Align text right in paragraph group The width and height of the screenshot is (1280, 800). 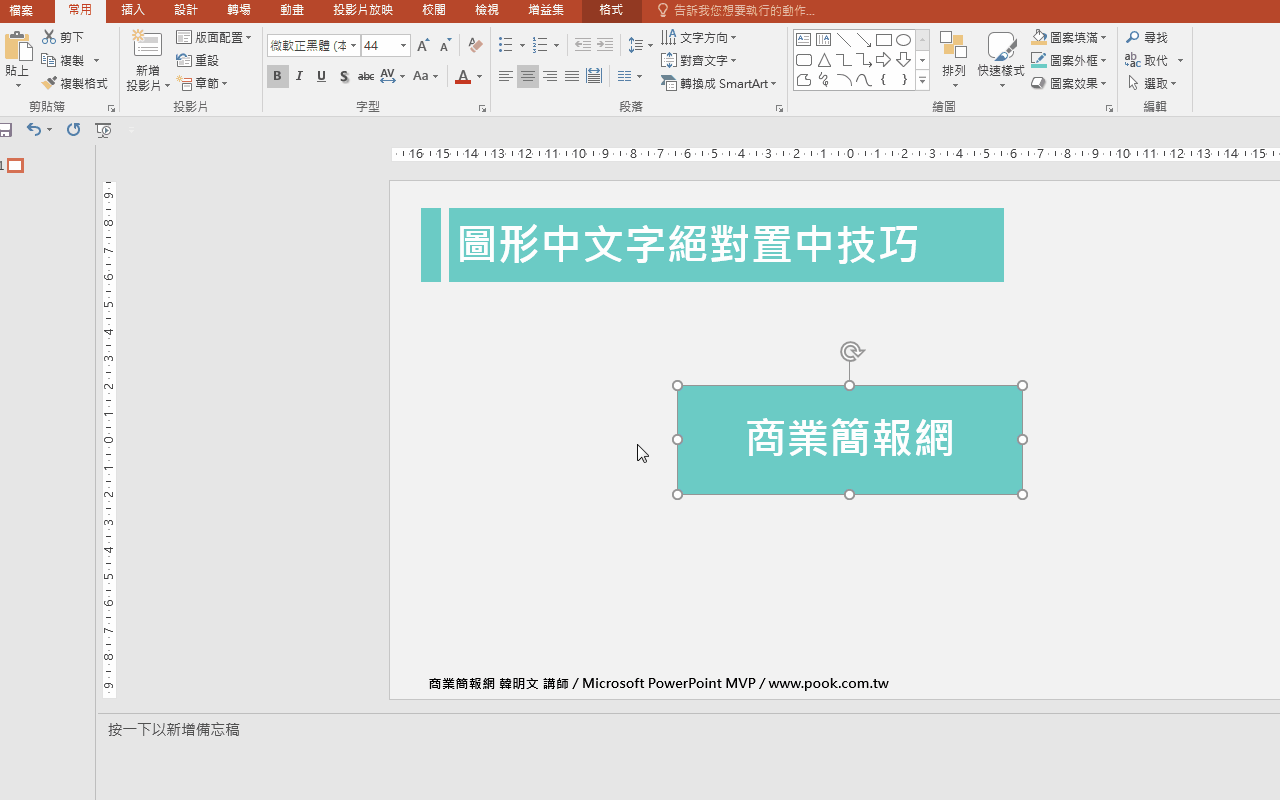(x=550, y=76)
